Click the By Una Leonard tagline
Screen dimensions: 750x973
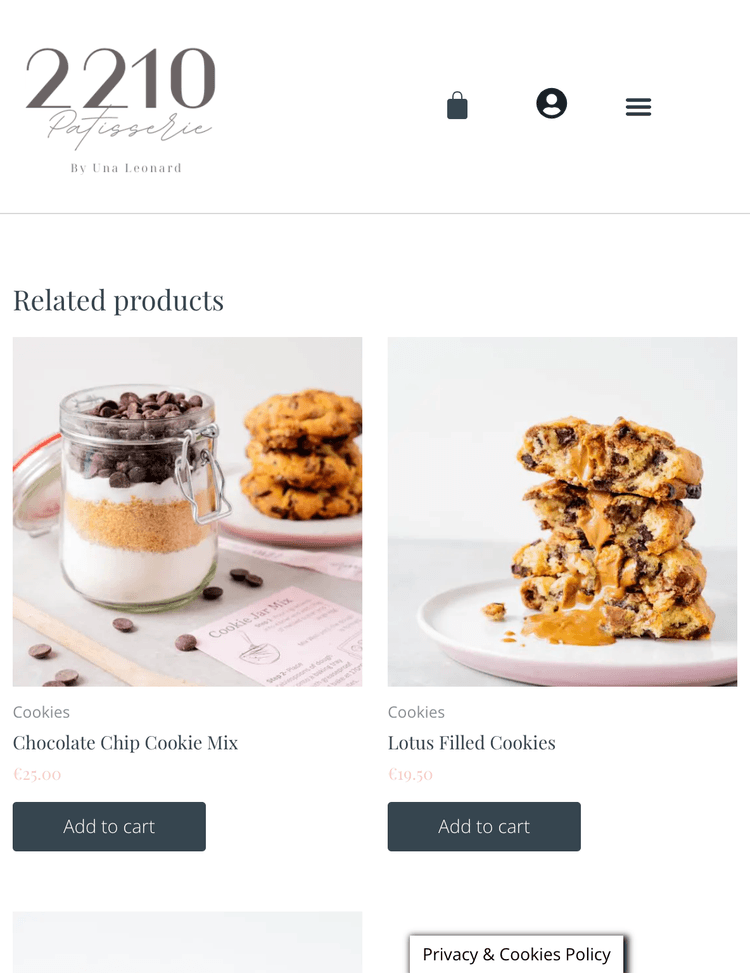(126, 168)
